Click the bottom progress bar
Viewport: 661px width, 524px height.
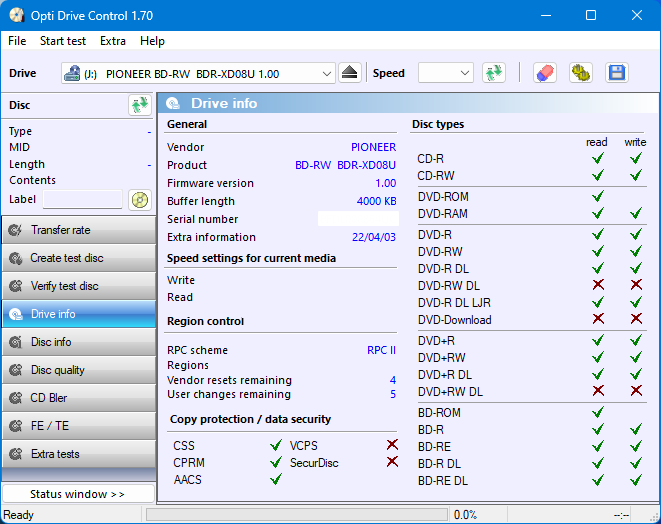296,515
